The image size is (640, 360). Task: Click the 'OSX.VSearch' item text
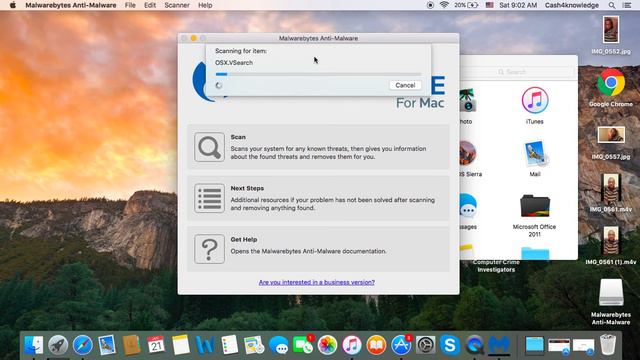[234, 63]
